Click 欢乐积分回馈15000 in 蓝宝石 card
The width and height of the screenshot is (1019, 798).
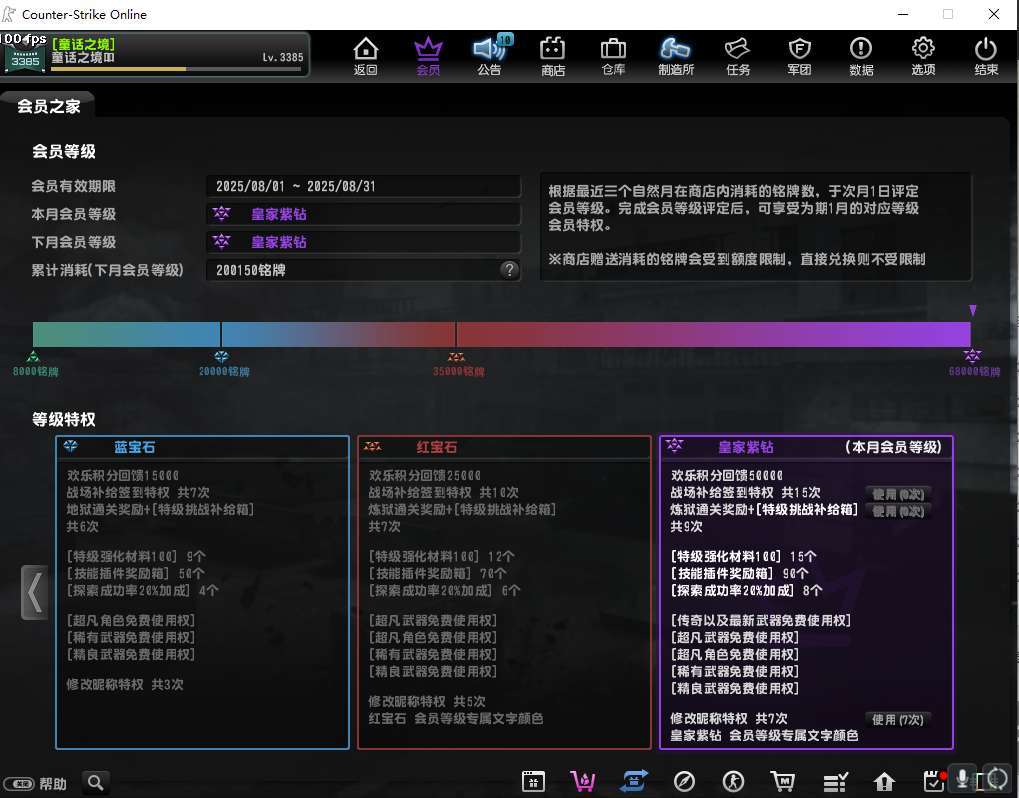pyautogui.click(x=122, y=476)
